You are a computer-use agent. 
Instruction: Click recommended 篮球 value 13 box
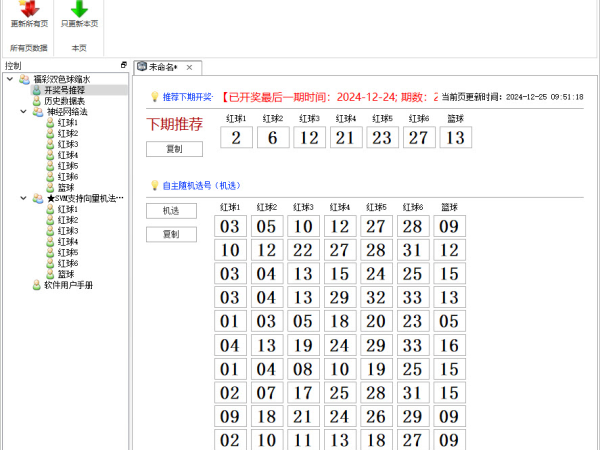456,137
